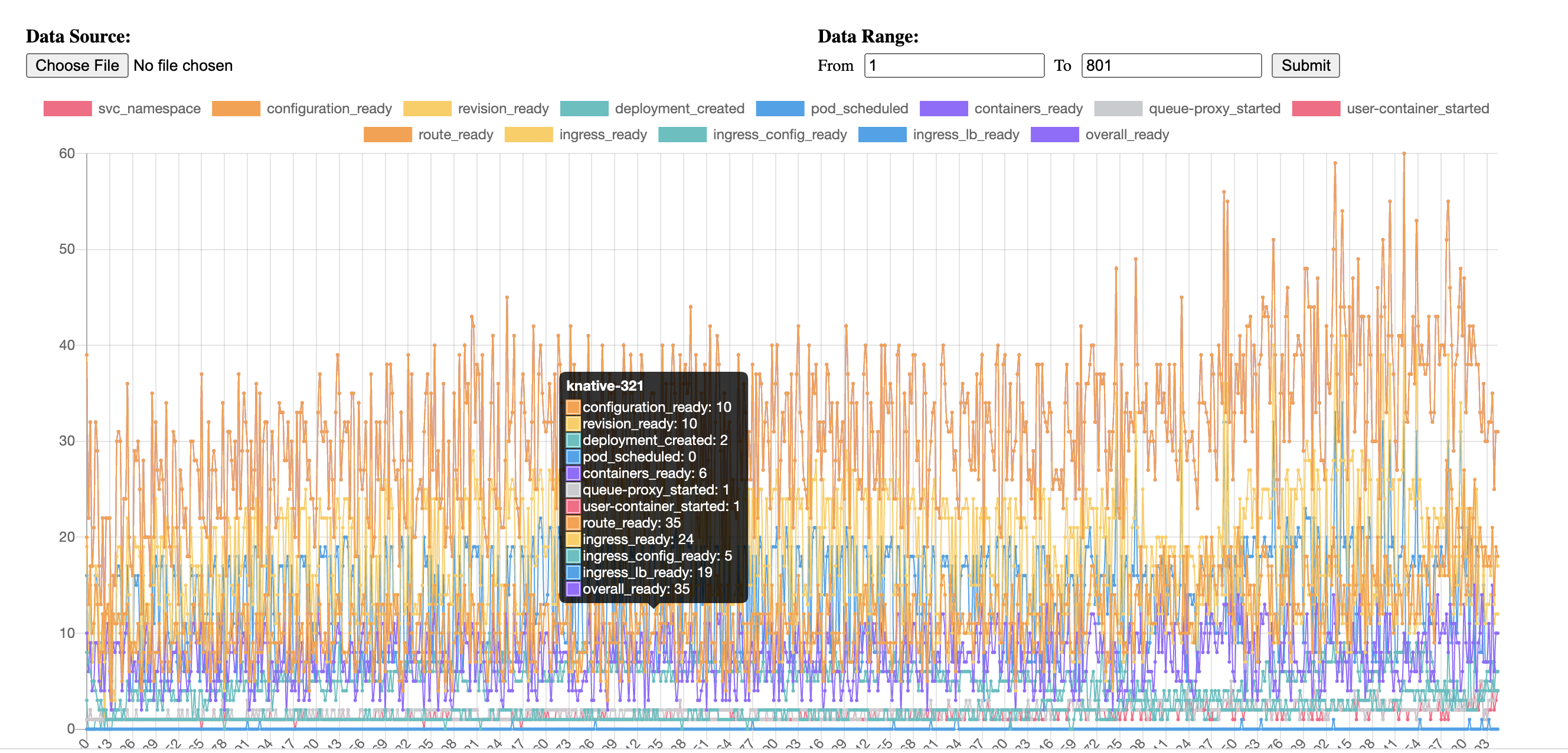Hide the configuration_ready dataset swatch
The height and width of the screenshot is (753, 1568).
(236, 108)
